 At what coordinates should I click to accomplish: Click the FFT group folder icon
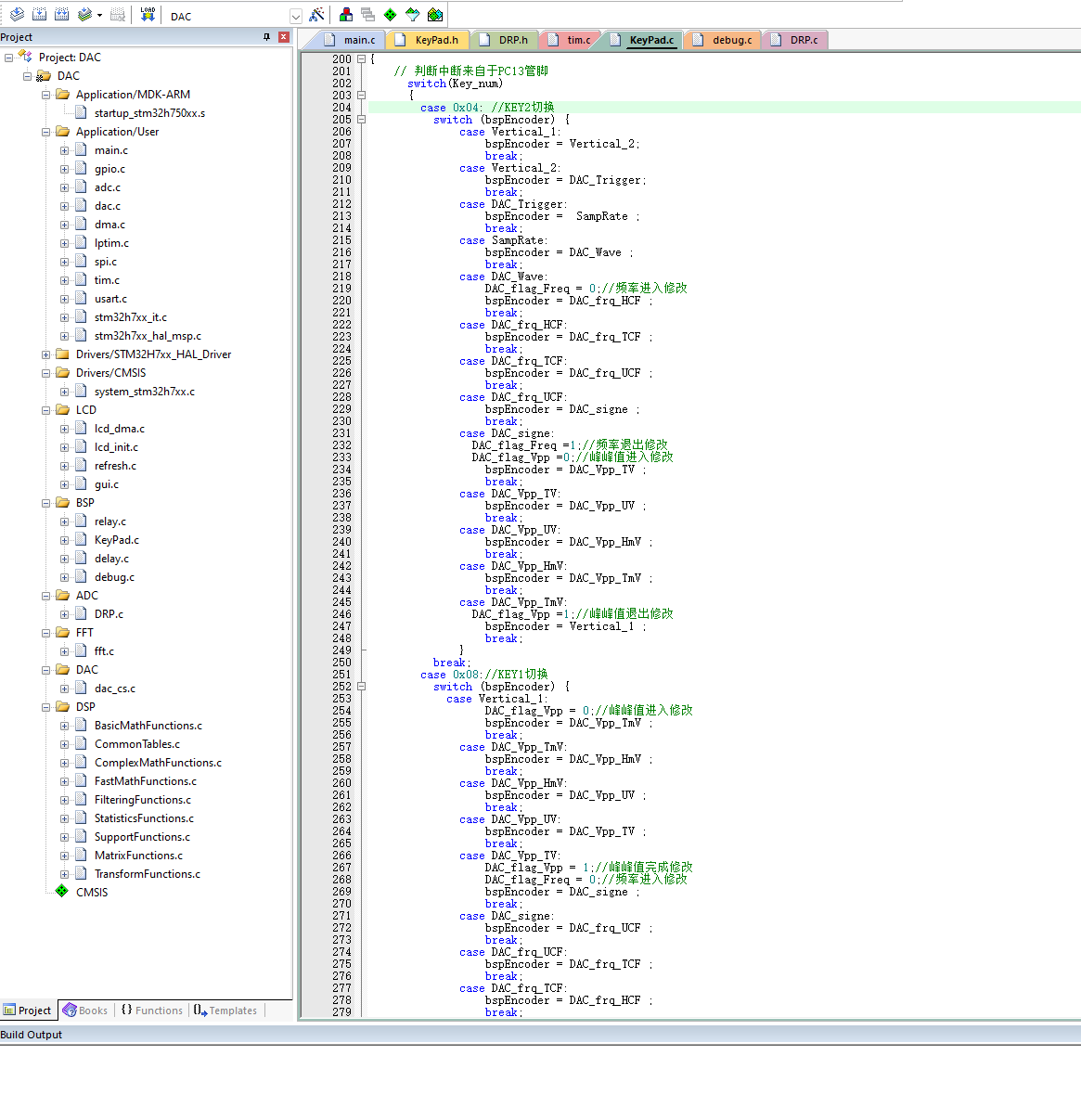[62, 633]
